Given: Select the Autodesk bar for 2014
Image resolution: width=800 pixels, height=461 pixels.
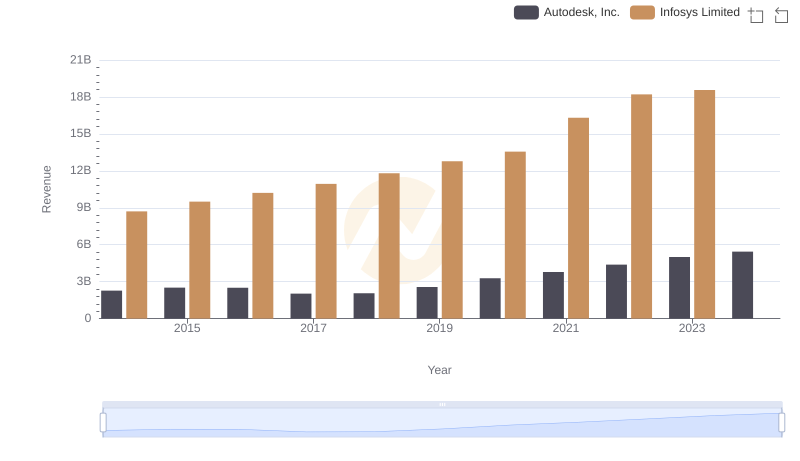Looking at the screenshot, I should tap(111, 304).
